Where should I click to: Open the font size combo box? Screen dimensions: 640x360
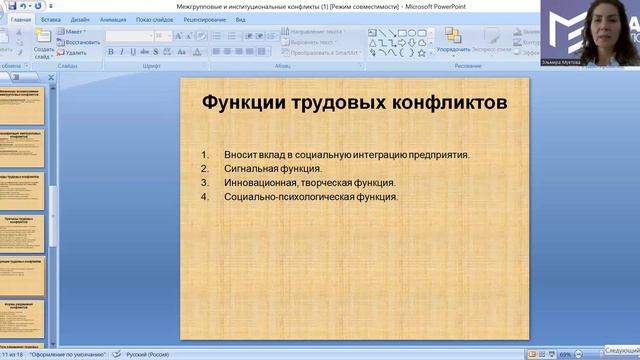[163, 36]
